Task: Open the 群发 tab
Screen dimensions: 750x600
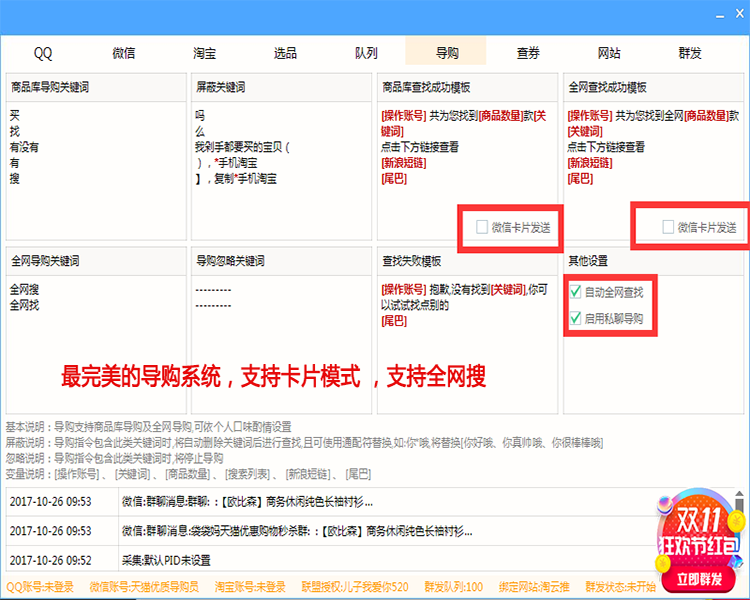Action: pos(689,53)
